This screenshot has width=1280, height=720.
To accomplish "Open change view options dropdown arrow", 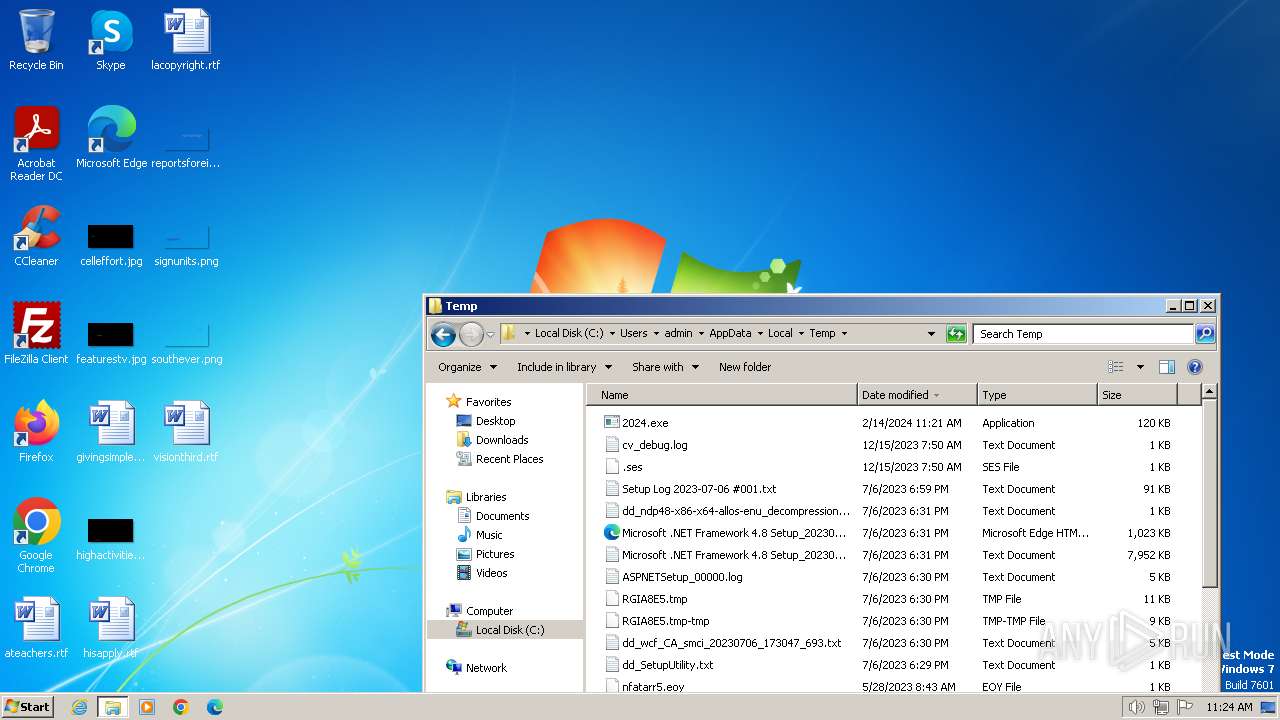I will 1140,367.
